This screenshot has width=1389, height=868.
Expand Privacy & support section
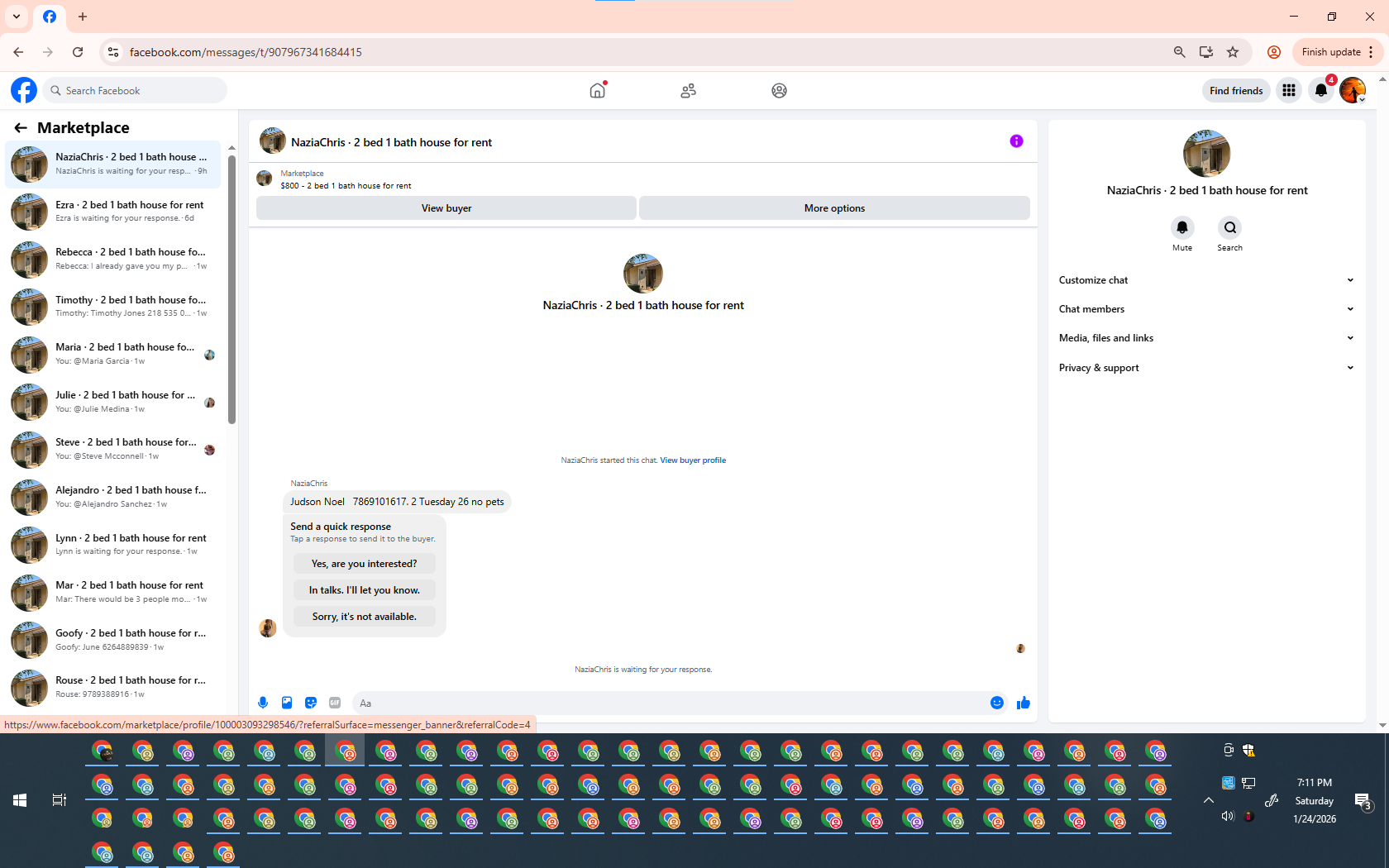1206,368
